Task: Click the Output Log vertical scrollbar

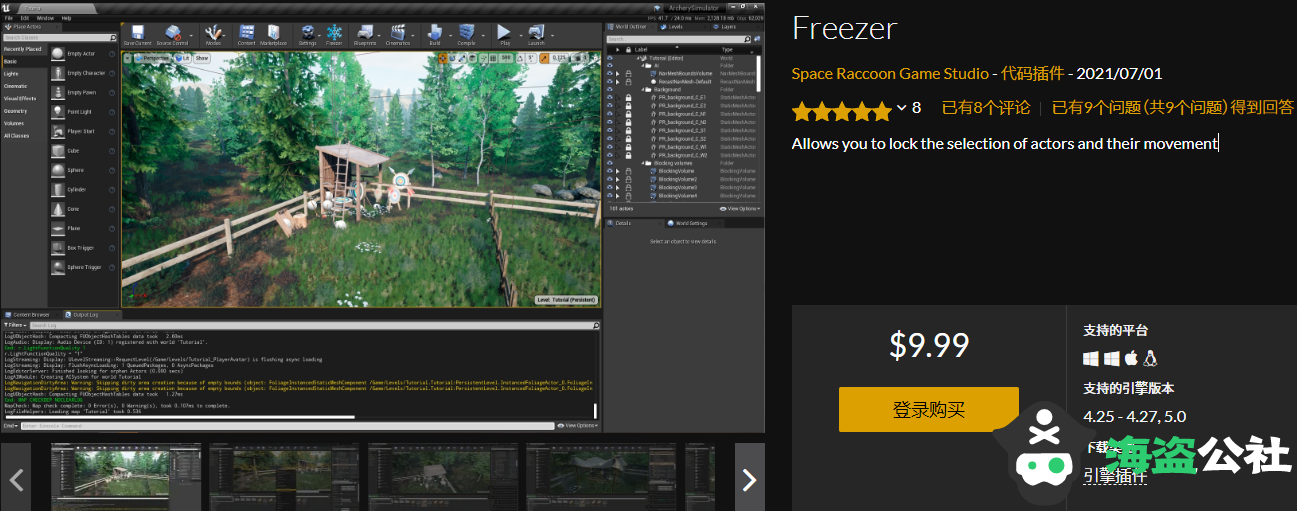Action: [x=596, y=410]
